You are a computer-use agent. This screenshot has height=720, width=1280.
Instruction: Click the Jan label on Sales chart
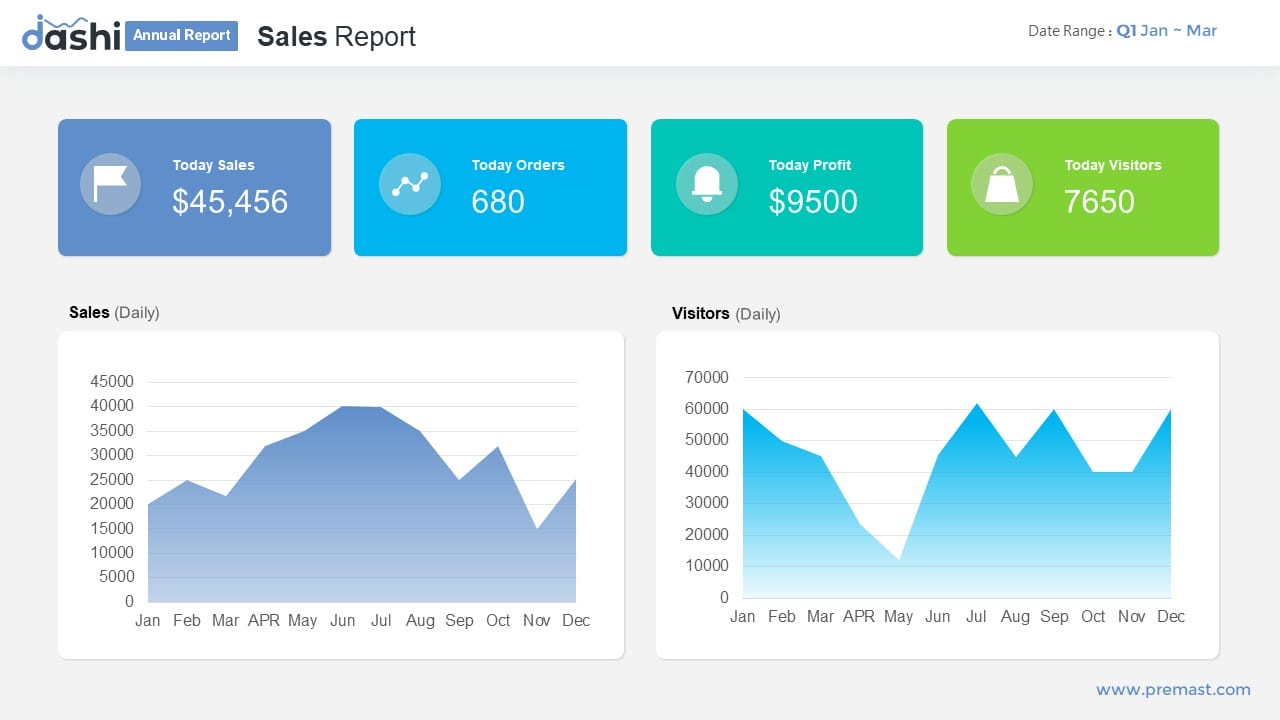[148, 620]
